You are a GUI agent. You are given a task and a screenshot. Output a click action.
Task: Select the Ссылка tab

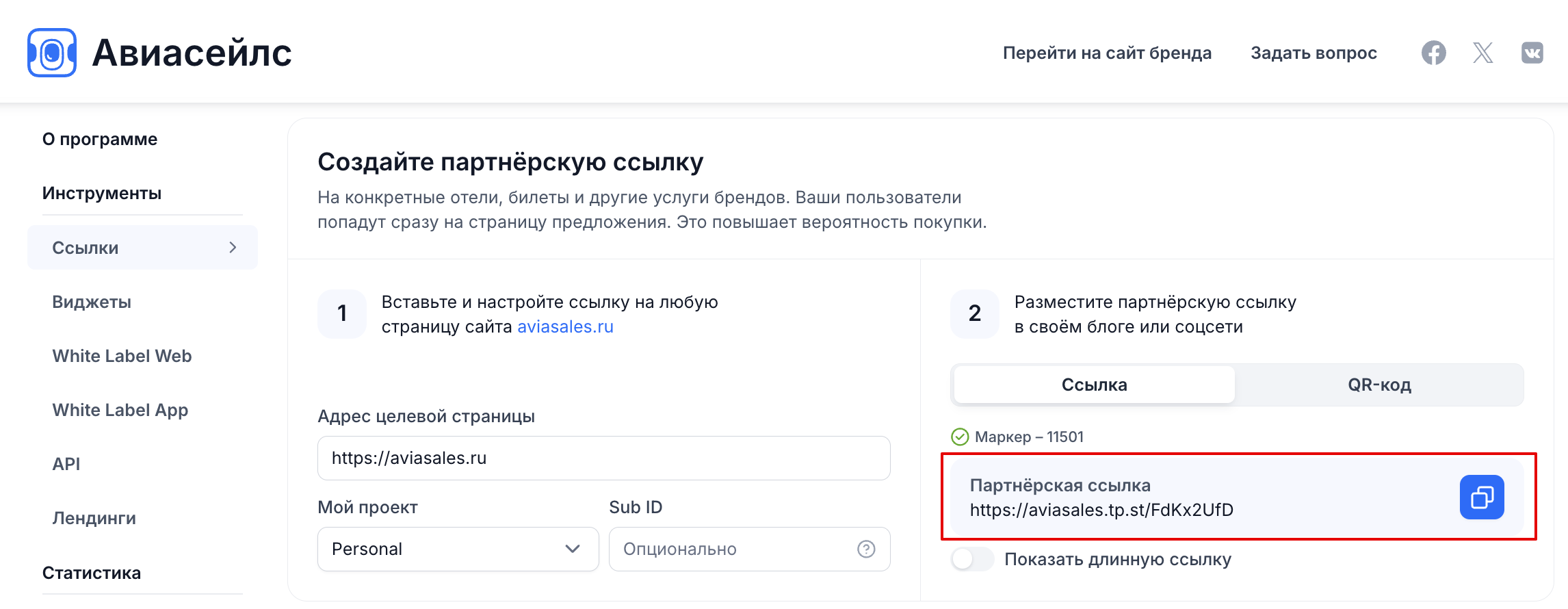point(1094,385)
